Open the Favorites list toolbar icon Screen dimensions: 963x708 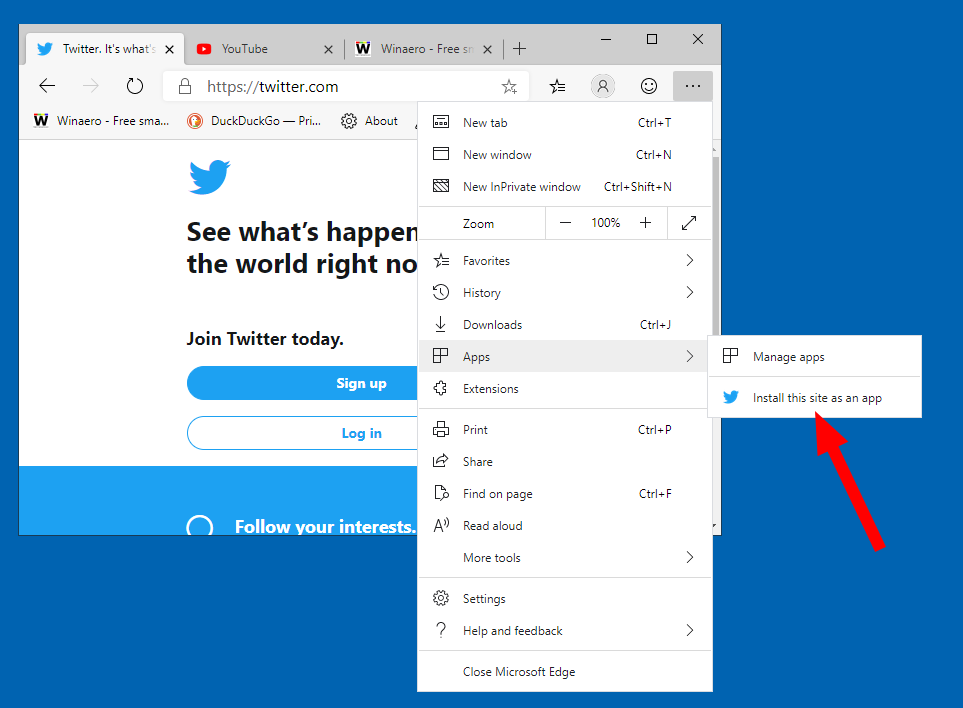point(557,87)
